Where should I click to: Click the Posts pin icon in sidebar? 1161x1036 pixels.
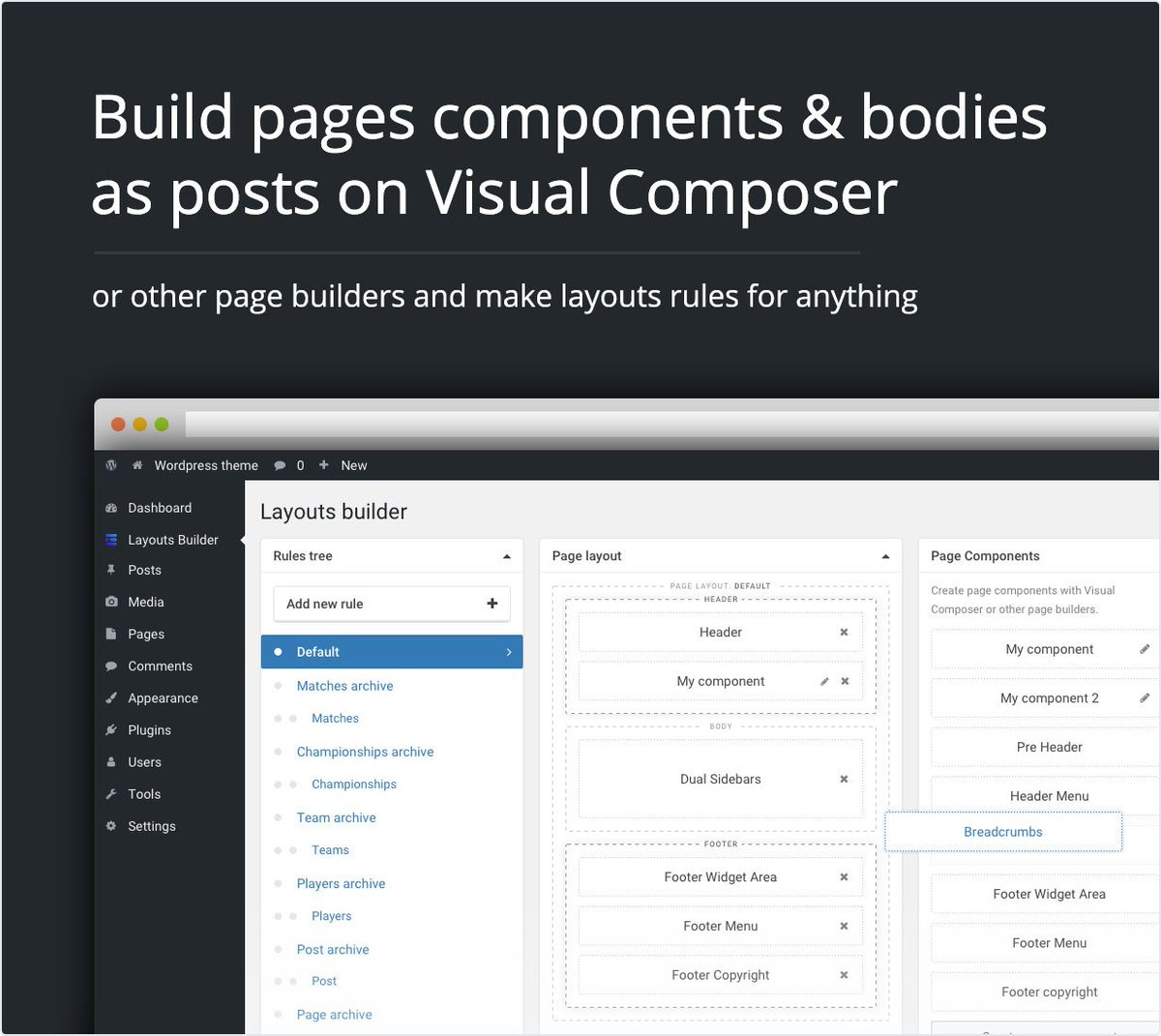pos(111,570)
